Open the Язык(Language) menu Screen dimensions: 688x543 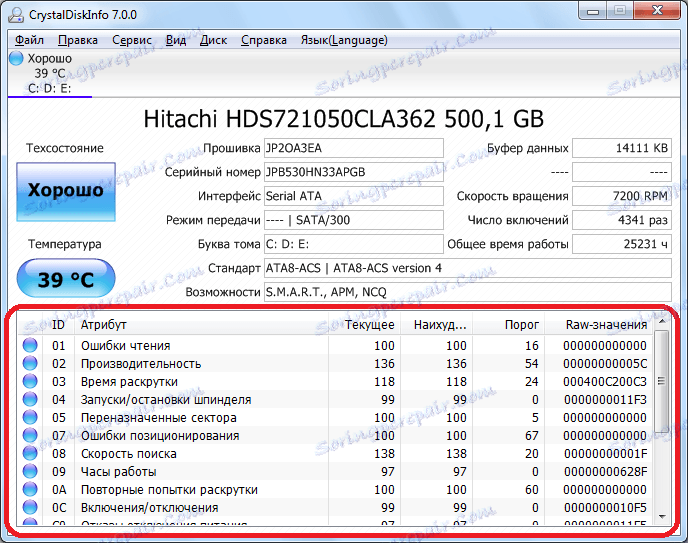pos(344,40)
